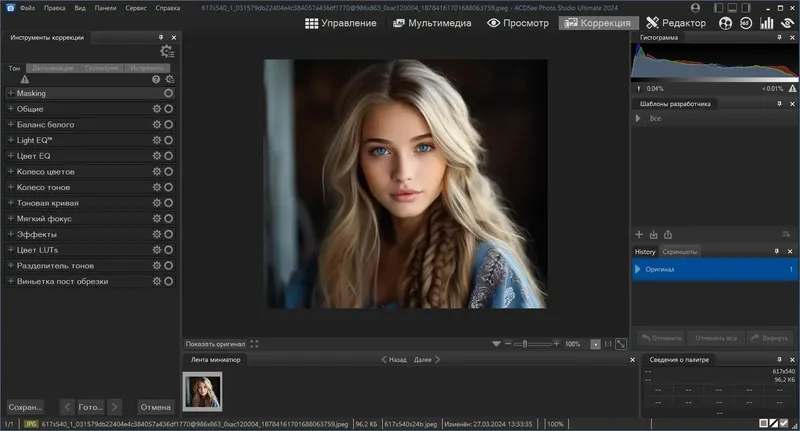Click the export preset icon

point(668,235)
